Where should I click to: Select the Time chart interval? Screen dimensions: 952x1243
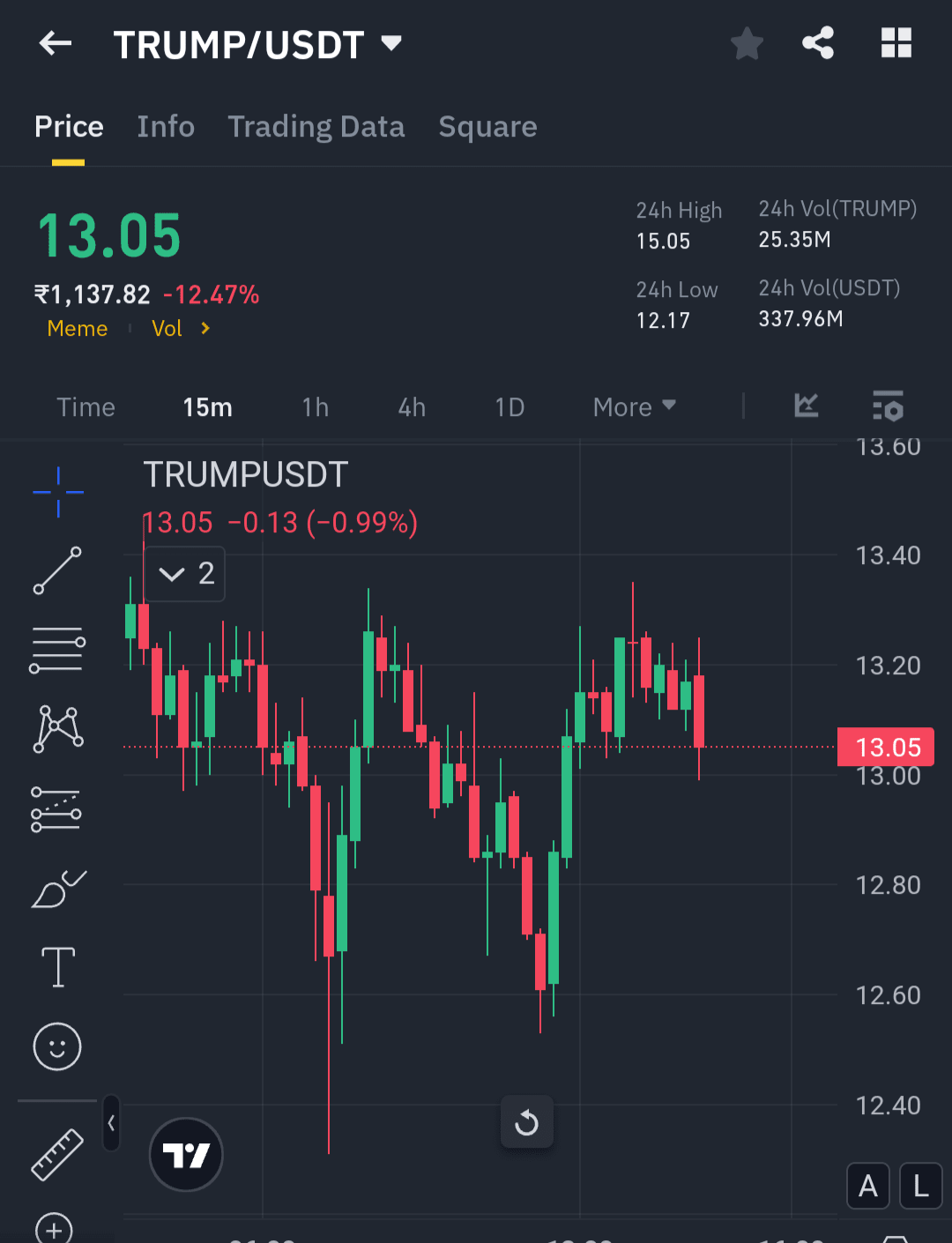[86, 407]
